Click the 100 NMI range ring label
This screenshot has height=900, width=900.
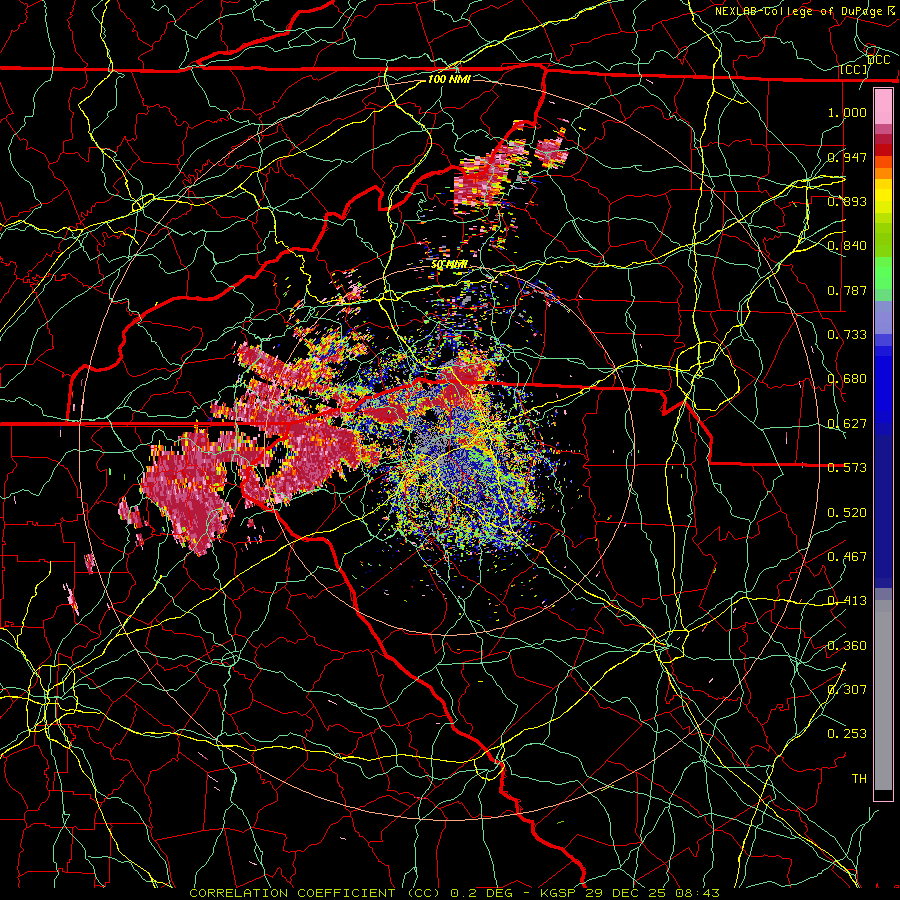(449, 79)
